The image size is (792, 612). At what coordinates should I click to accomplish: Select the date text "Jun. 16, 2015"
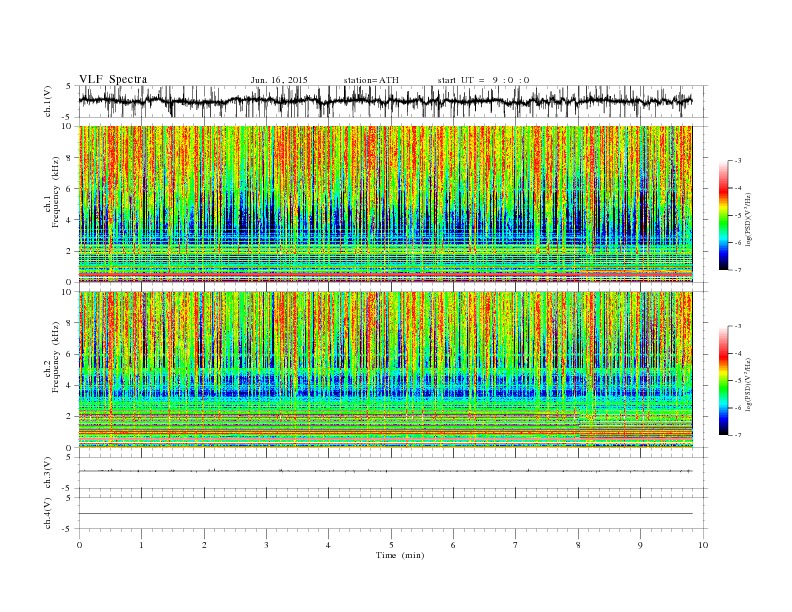pos(279,80)
